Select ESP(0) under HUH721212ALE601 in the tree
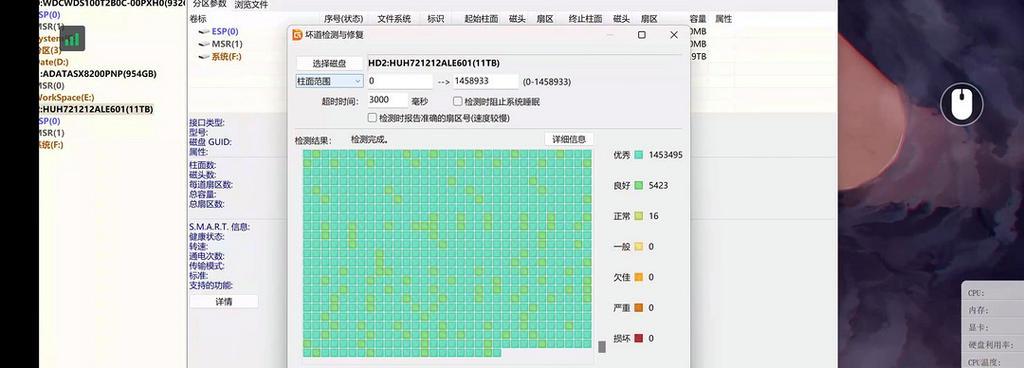 tap(50, 121)
